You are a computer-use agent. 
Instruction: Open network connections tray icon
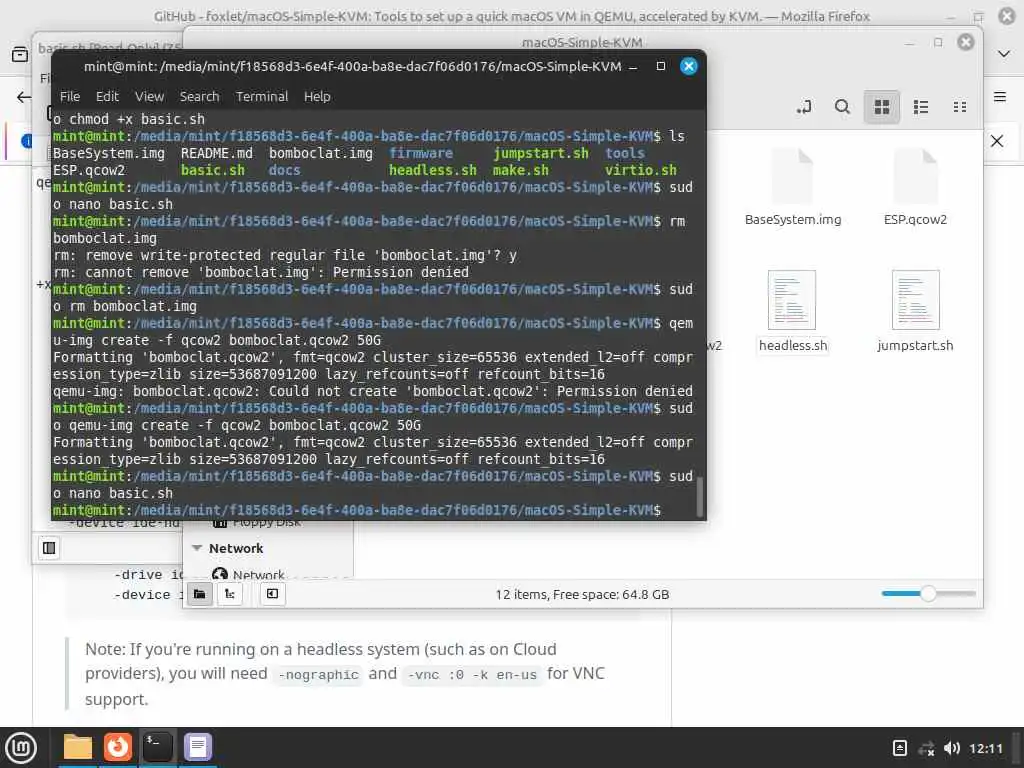926,748
